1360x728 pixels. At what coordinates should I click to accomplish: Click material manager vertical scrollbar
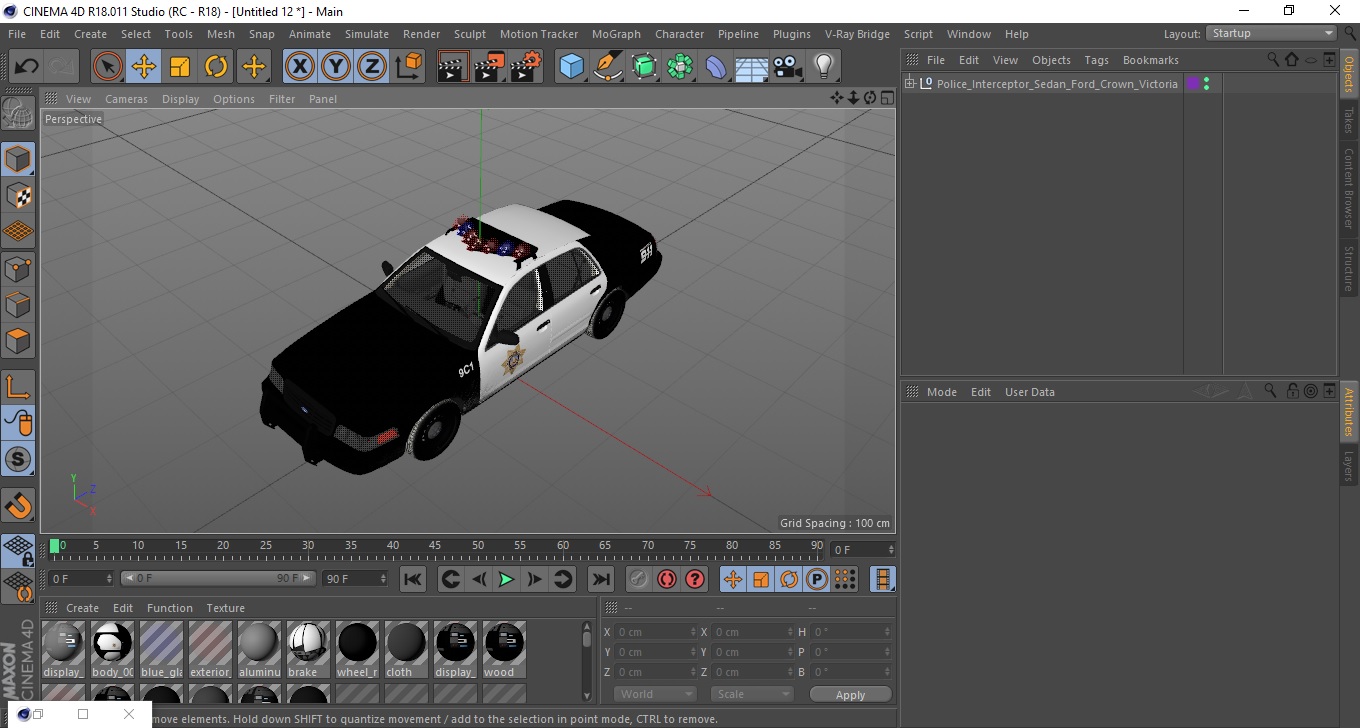(x=587, y=660)
